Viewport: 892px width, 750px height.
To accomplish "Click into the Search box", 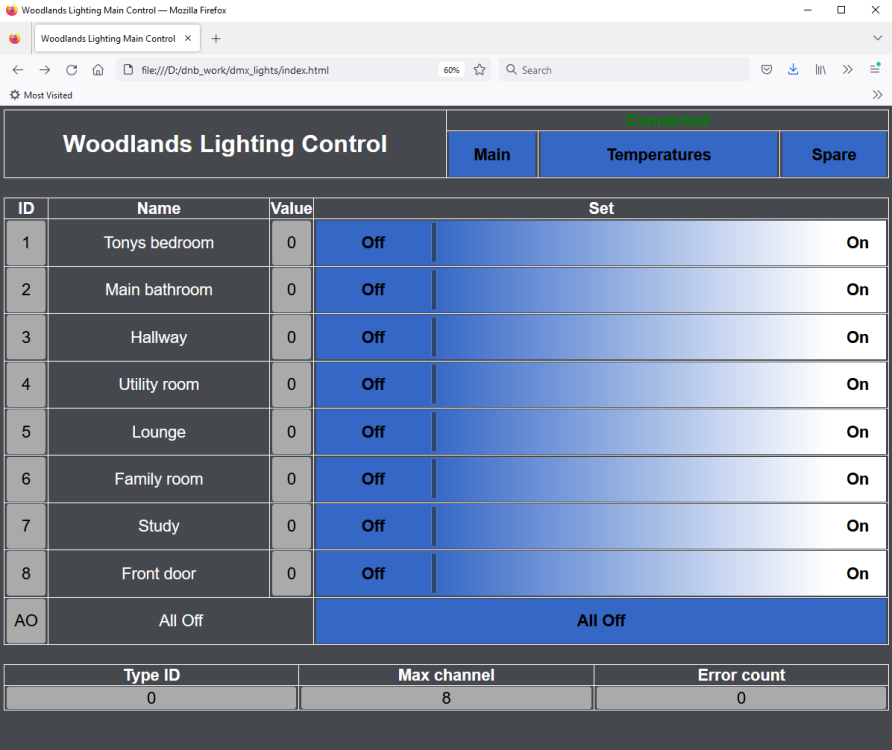I will click(623, 70).
